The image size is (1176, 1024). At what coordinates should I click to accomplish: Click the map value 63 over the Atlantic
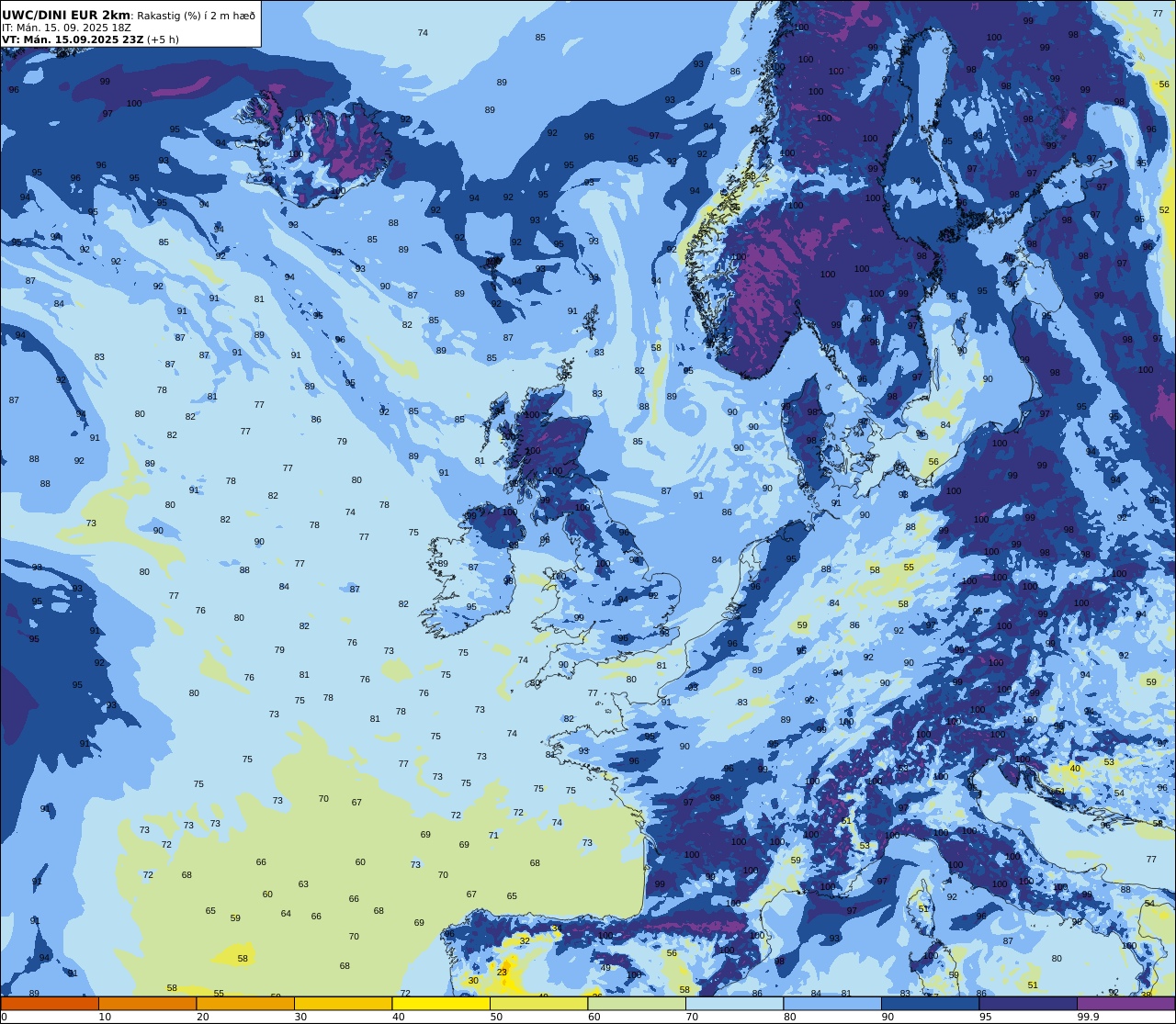tap(303, 883)
